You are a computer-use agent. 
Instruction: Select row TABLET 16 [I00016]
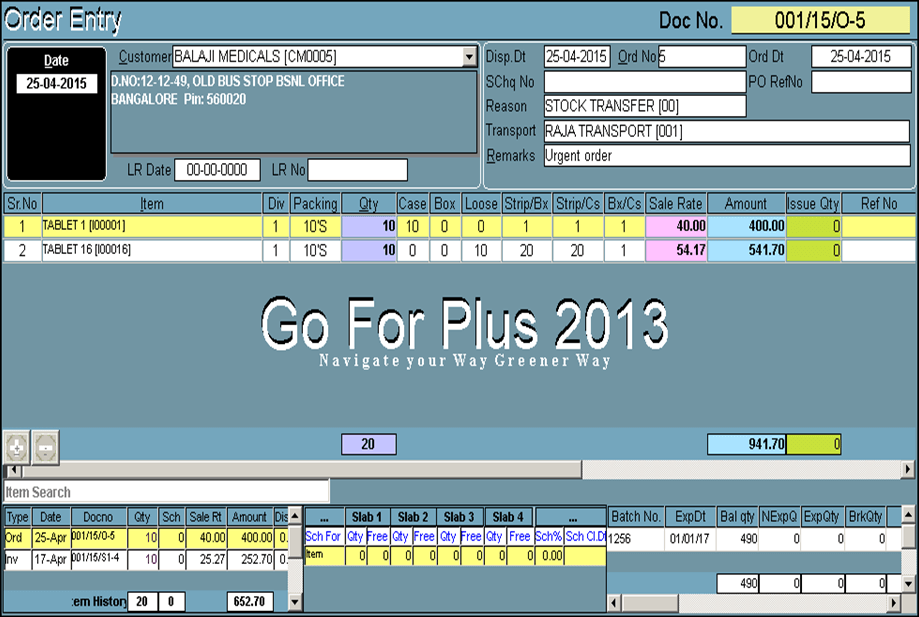click(460, 250)
